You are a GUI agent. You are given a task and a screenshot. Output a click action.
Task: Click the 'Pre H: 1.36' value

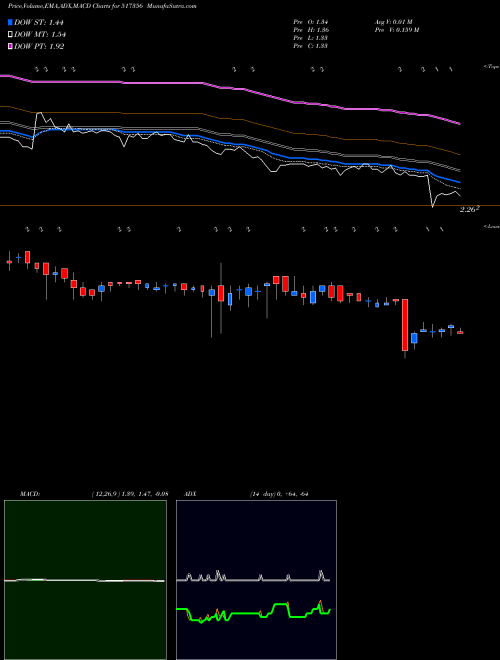pyautogui.click(x=311, y=30)
